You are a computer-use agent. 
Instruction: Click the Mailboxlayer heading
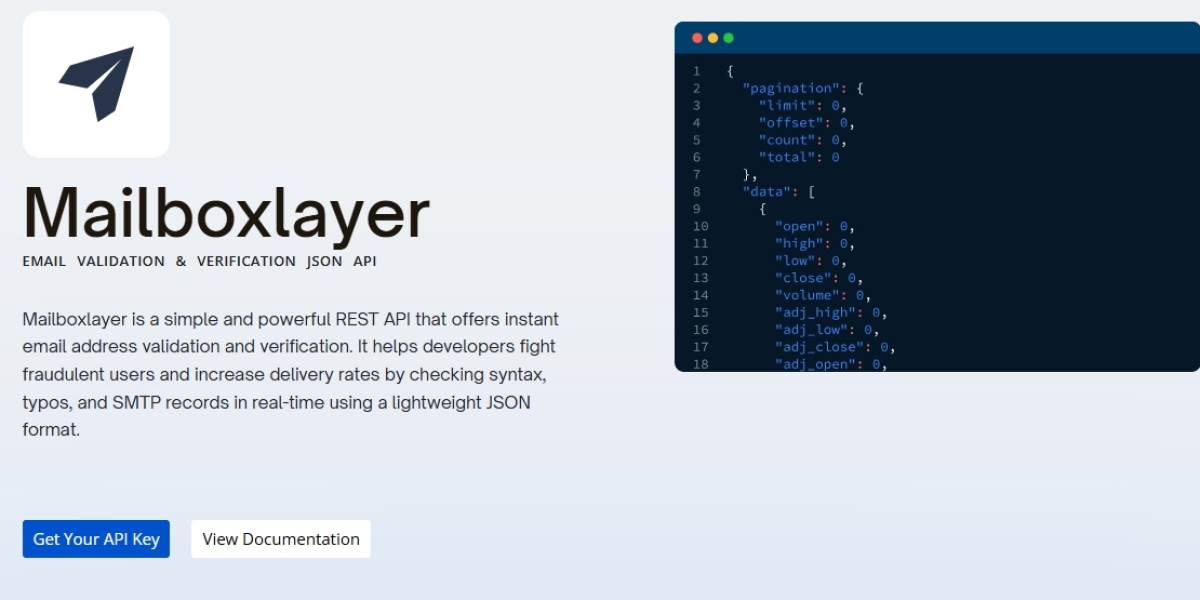[226, 213]
